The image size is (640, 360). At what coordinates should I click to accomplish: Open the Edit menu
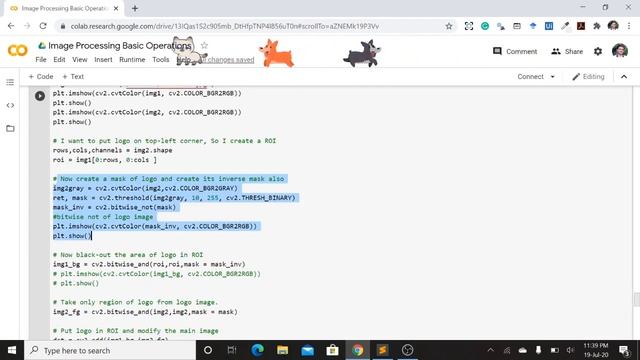59,60
